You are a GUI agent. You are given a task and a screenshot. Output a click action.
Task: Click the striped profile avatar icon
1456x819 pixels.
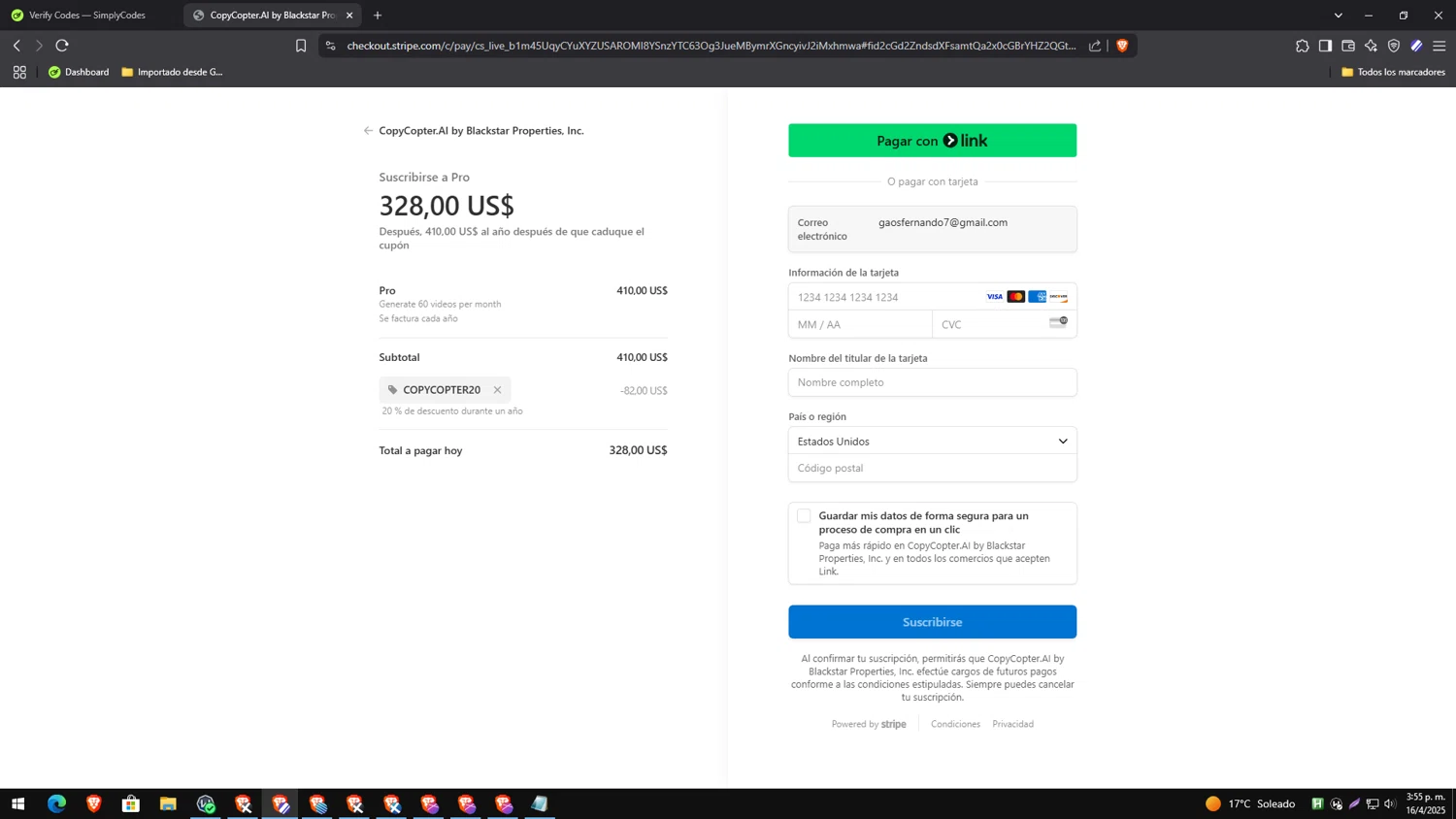[x=1416, y=46]
